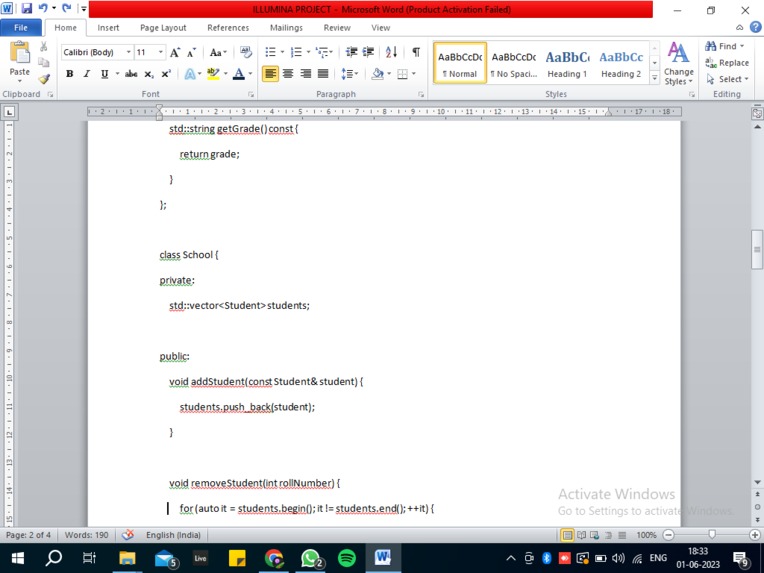This screenshot has height=573, width=764.
Task: Expand the Borders dropdown arrow
Action: (x=414, y=74)
